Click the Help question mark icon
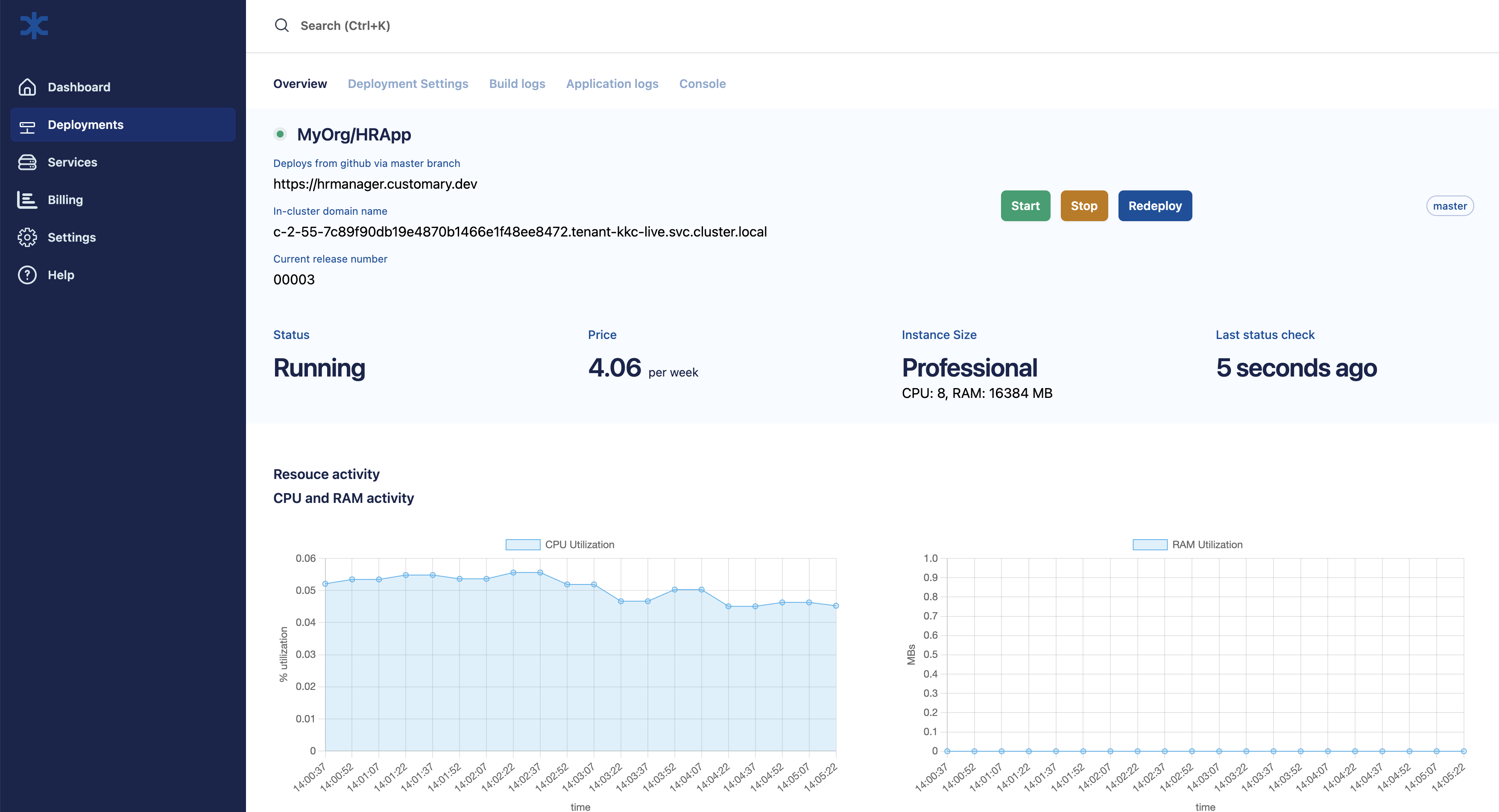1499x812 pixels. coord(27,275)
